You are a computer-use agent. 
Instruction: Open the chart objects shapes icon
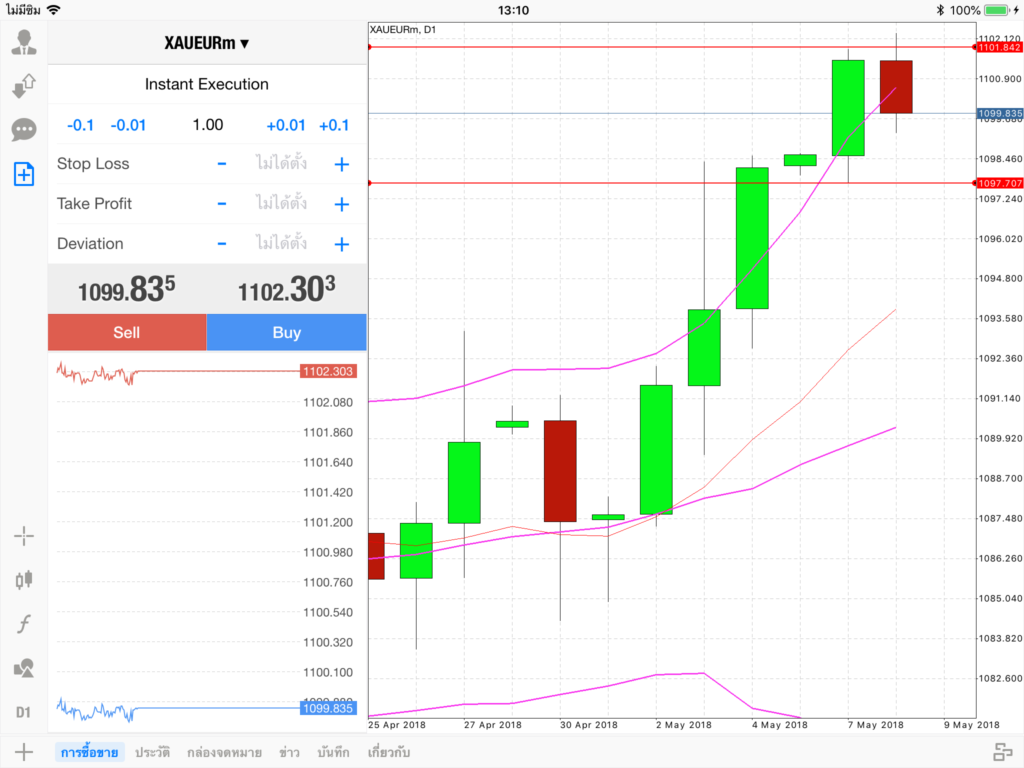click(24, 668)
